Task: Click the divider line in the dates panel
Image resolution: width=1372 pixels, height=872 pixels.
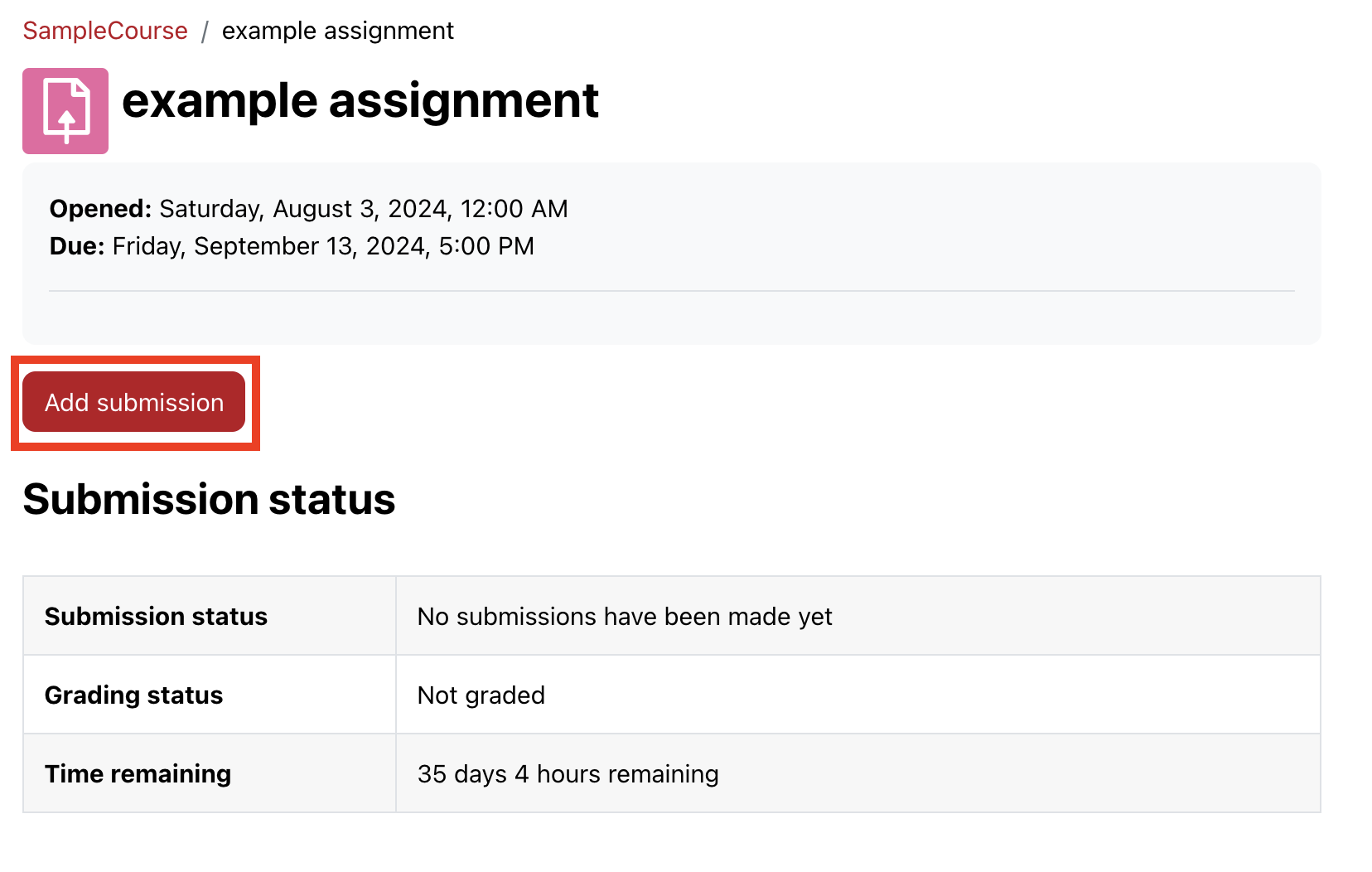Action: click(671, 291)
